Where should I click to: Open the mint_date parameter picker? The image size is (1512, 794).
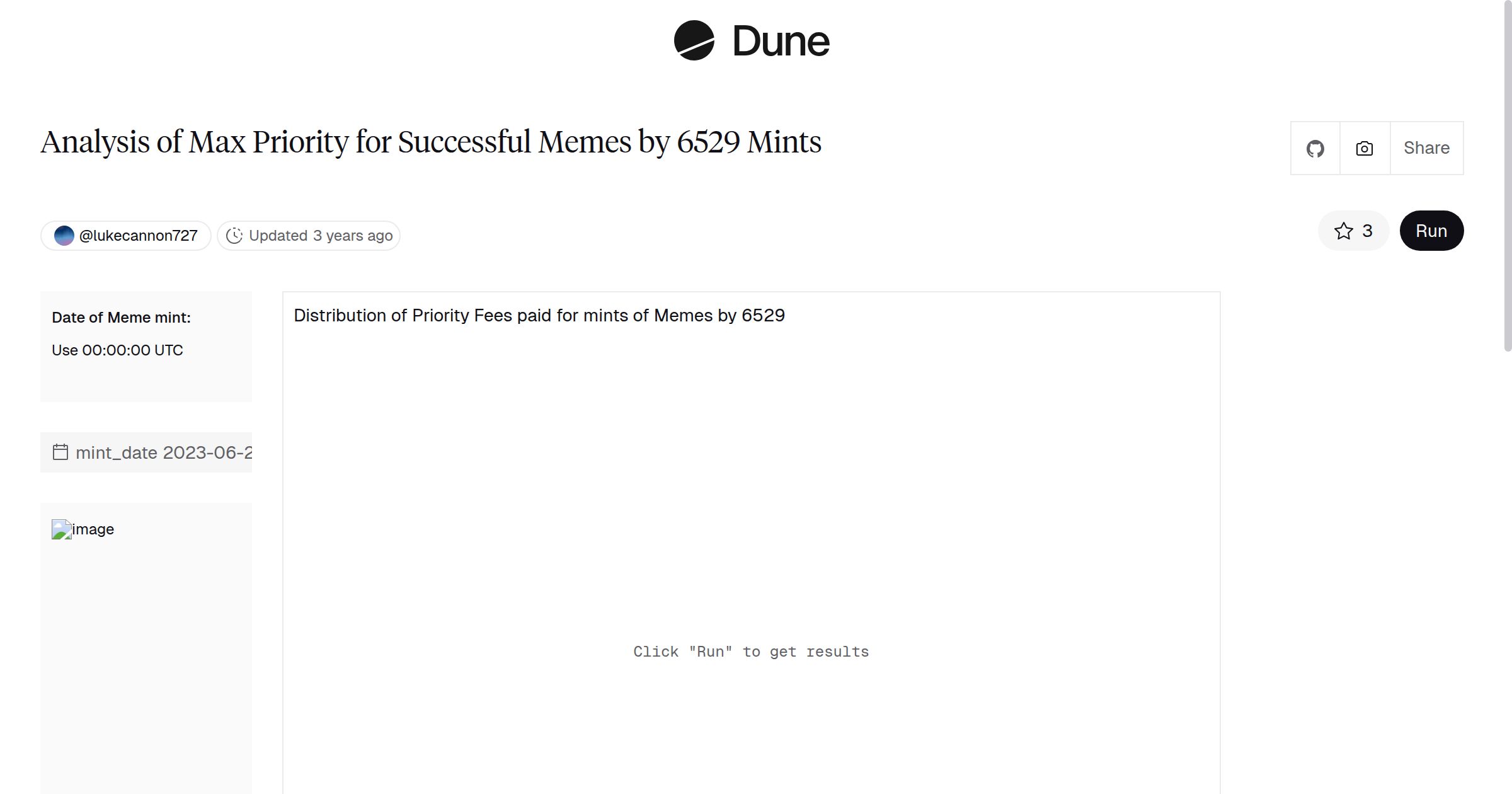[145, 452]
